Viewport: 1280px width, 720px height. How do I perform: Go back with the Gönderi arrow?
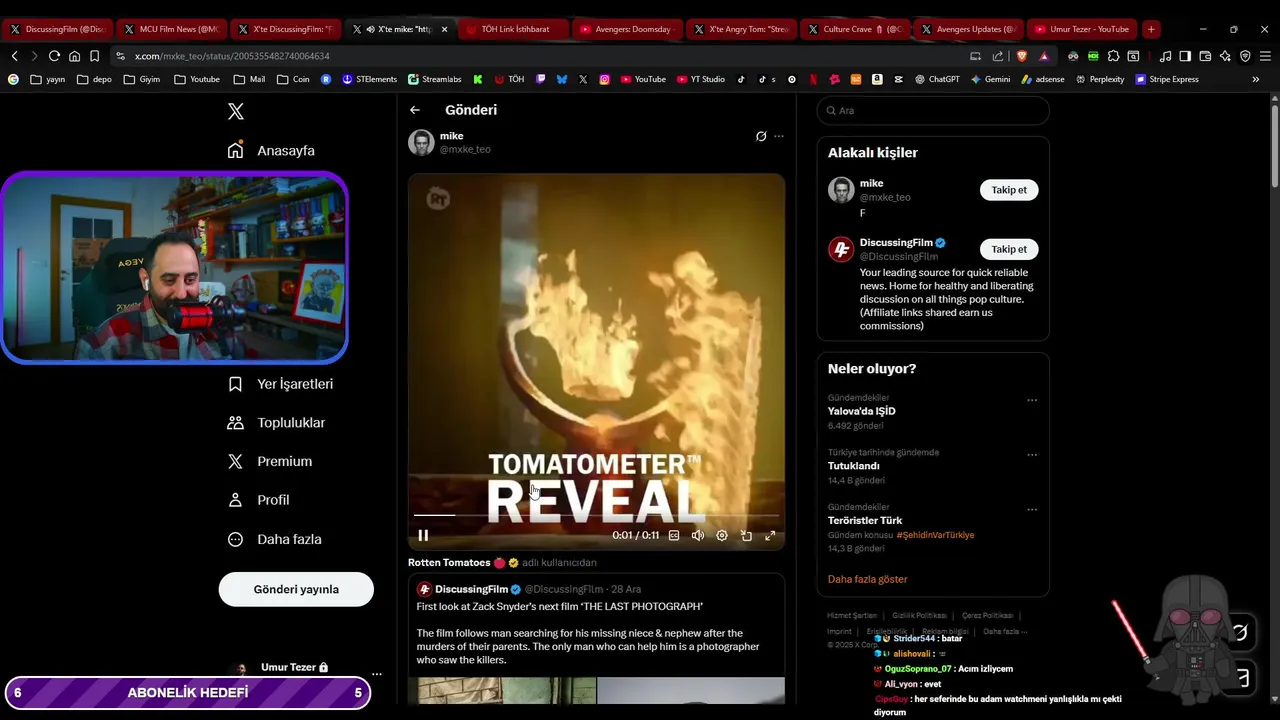coord(415,110)
